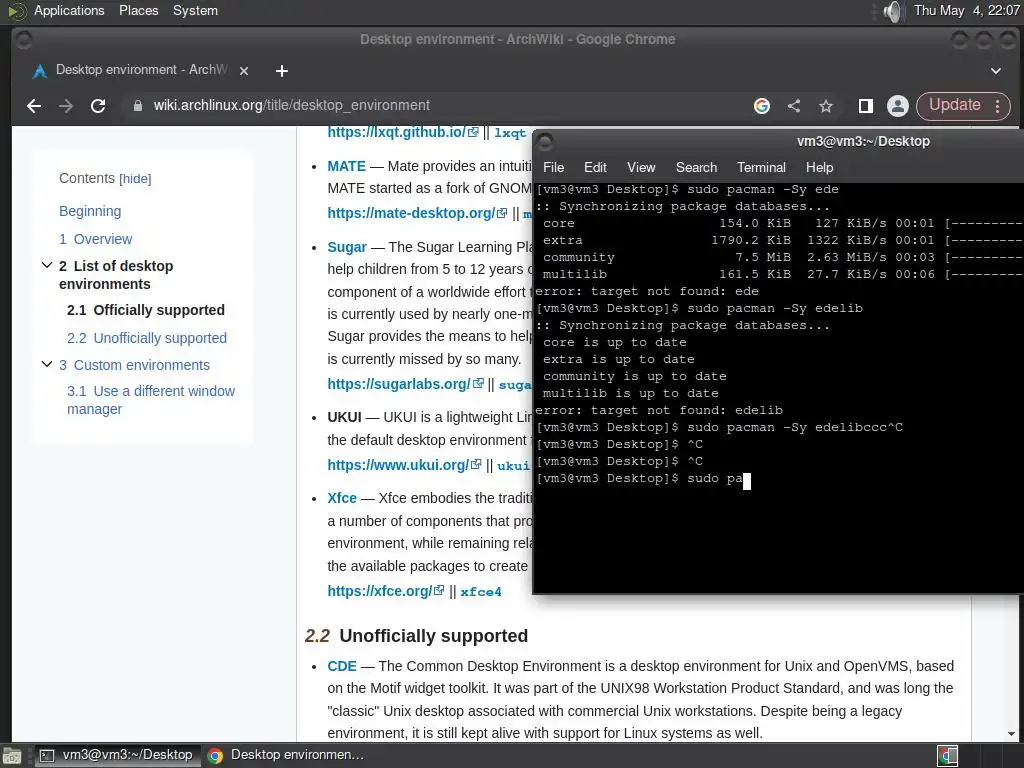Screen dimensions: 1024x768
Task: Open the https://xfce.org/ link
Action: click(x=385, y=591)
